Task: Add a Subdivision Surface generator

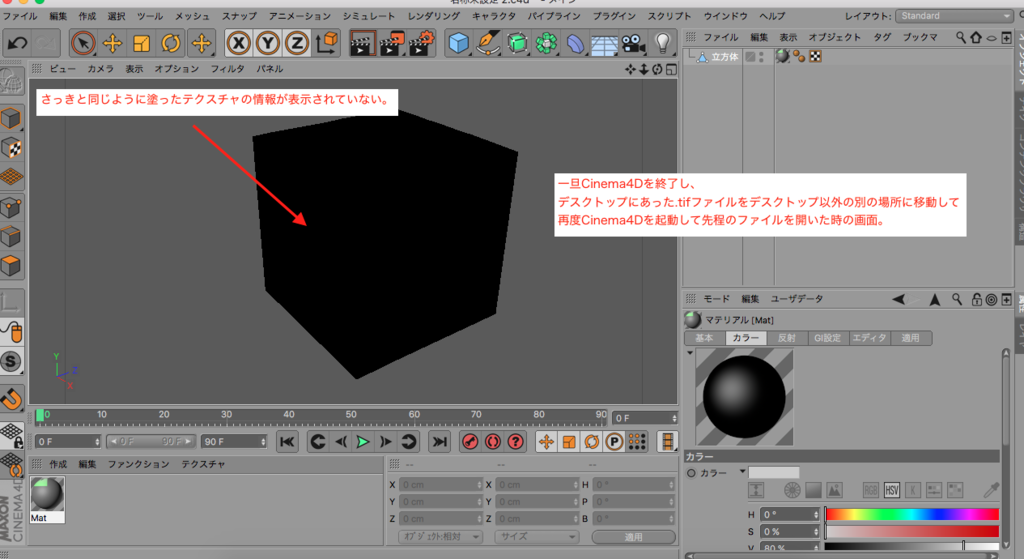Action: click(x=517, y=44)
